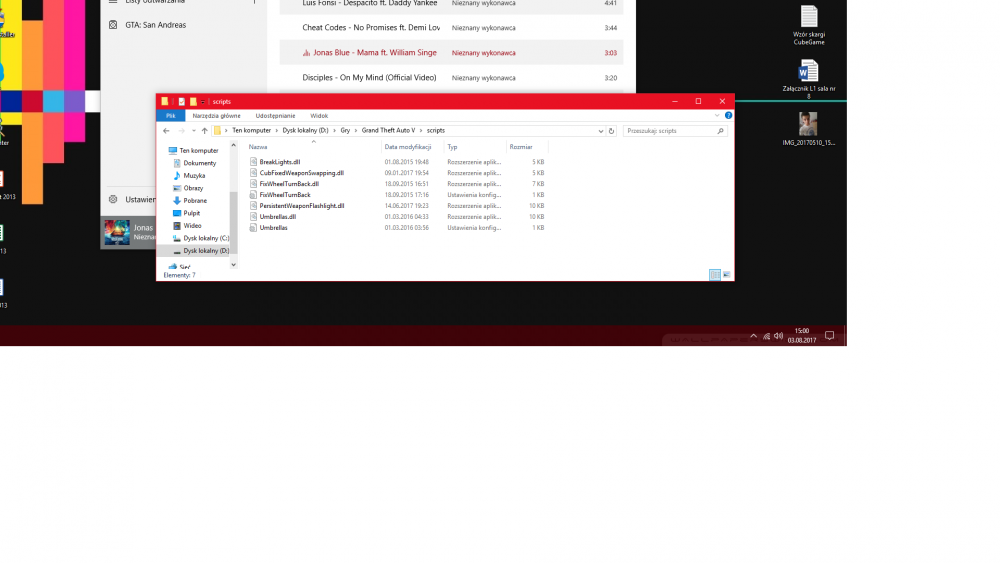Open recent locations dropdown arrow
The image size is (1000, 563).
pyautogui.click(x=194, y=131)
